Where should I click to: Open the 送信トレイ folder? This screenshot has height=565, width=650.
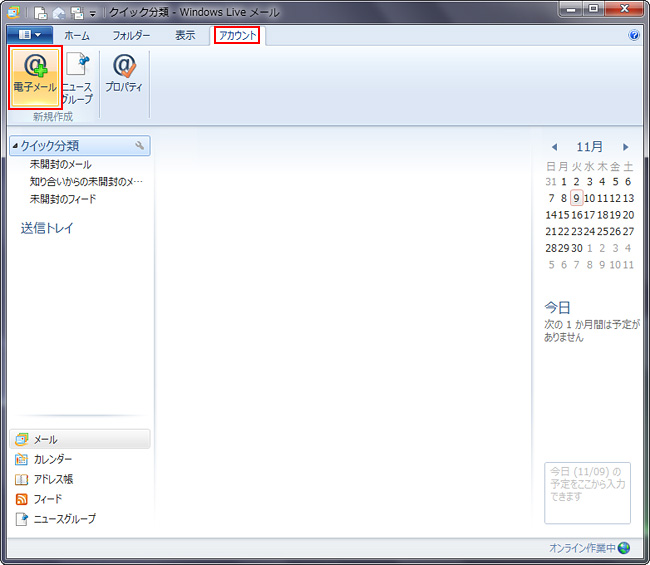tap(47, 228)
